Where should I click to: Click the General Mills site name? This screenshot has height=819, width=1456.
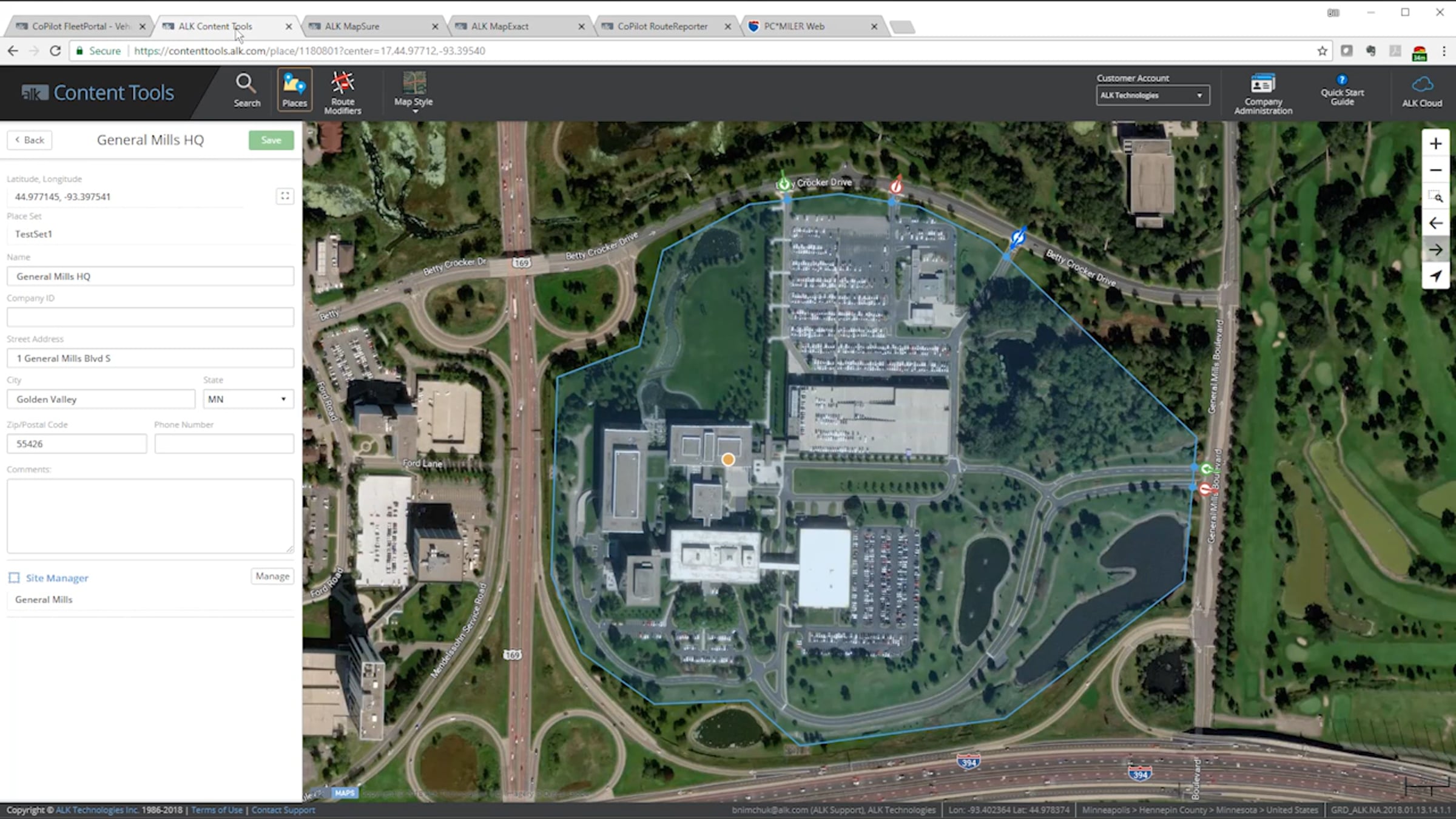click(44, 599)
